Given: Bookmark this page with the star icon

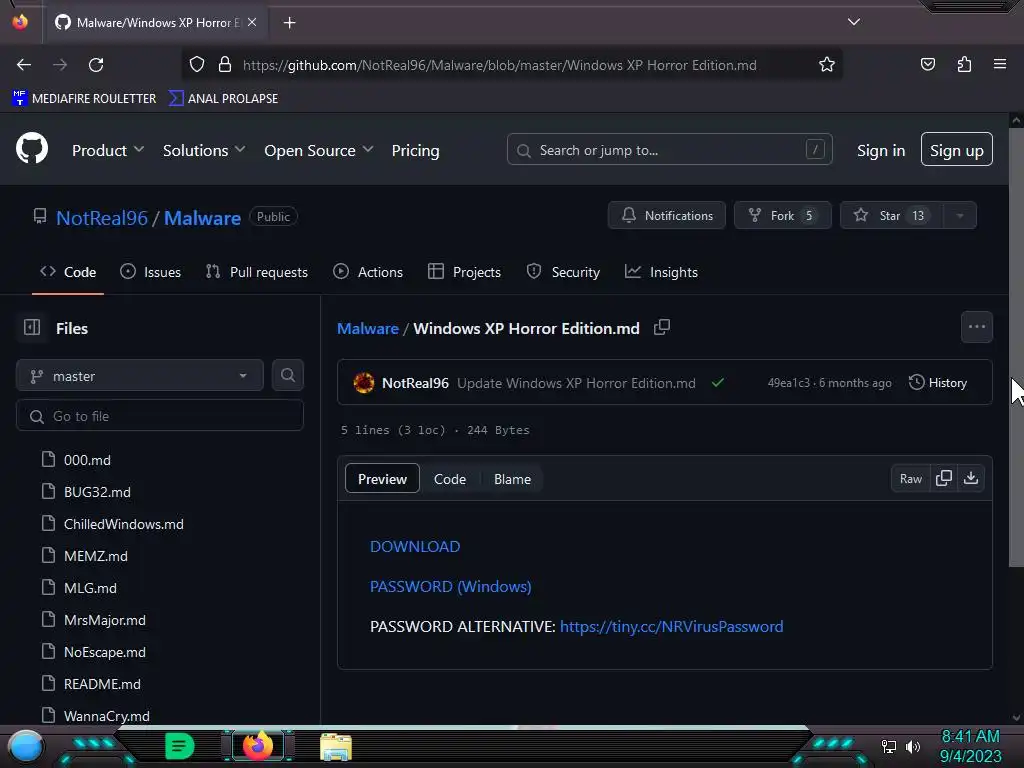Looking at the screenshot, I should pos(827,65).
